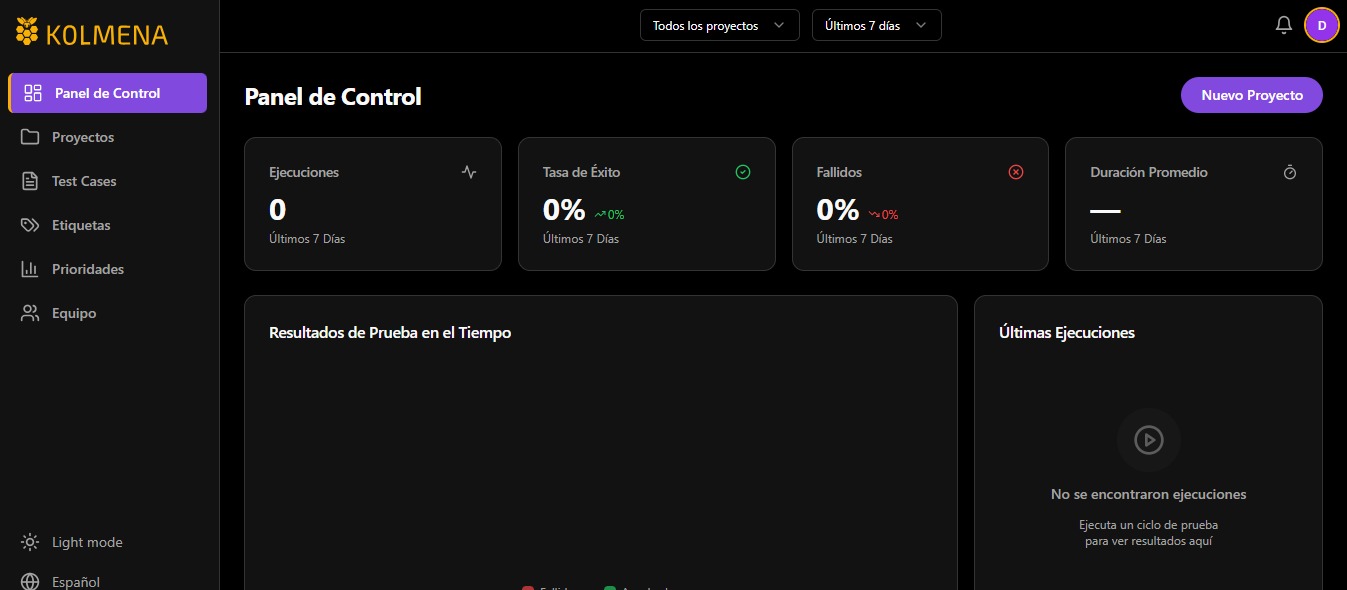Screen dimensions: 1347x590
Task: Click the check icon on Tasa de Éxito
Action: [743, 172]
